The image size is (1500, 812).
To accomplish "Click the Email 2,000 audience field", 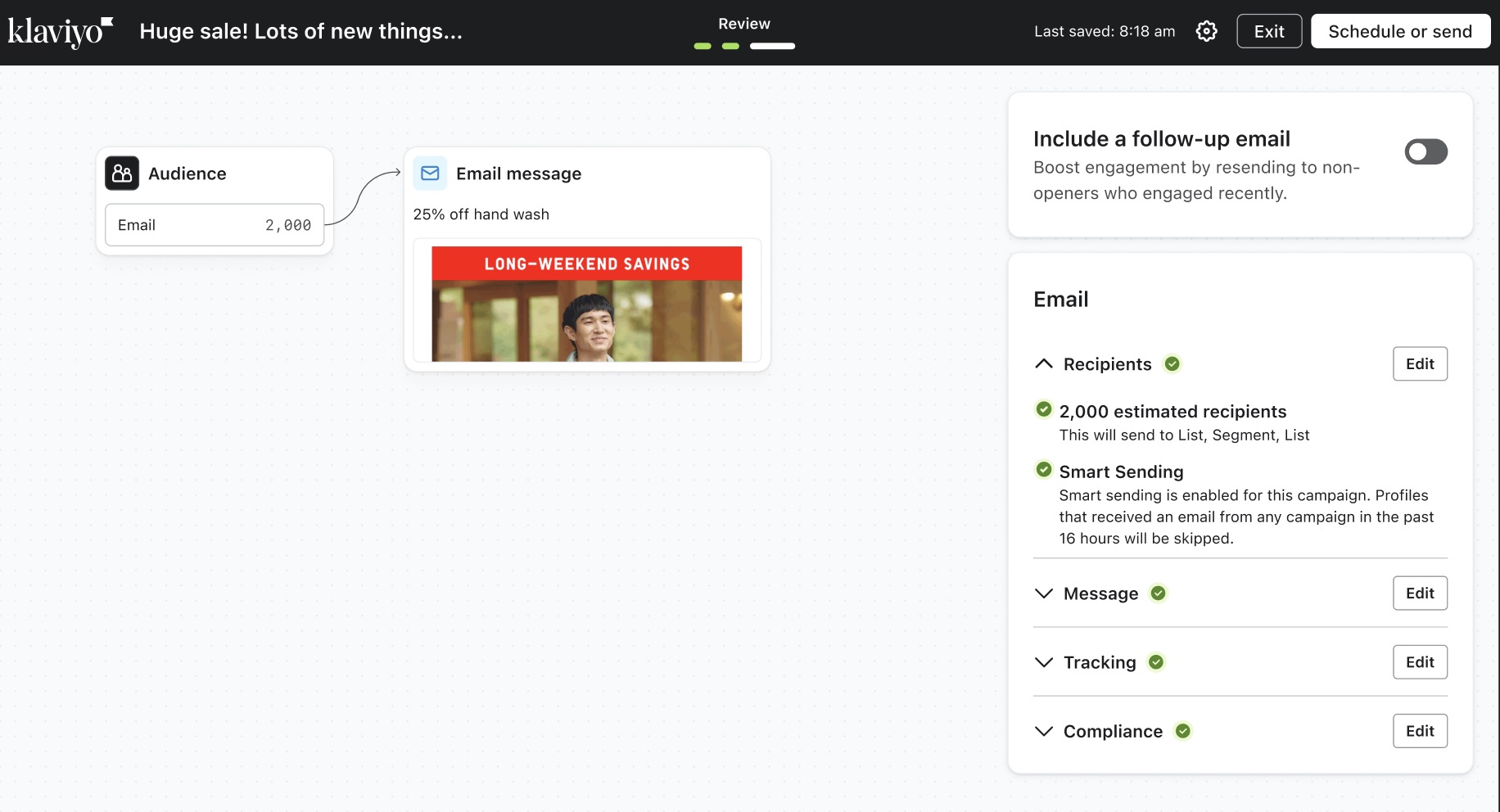I will pos(215,225).
